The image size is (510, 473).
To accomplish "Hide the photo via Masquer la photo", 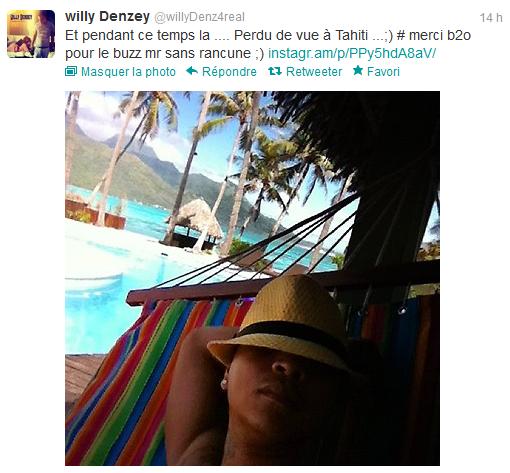I will [128, 72].
